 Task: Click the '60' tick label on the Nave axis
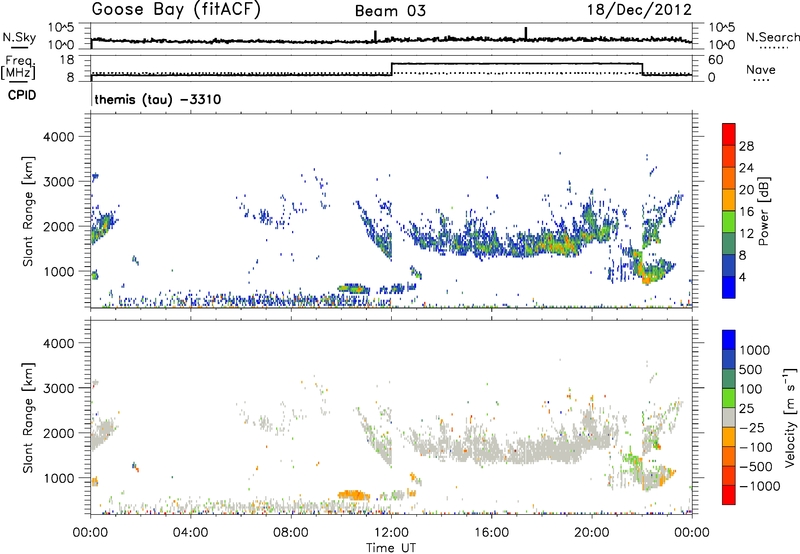pyautogui.click(x=715, y=60)
